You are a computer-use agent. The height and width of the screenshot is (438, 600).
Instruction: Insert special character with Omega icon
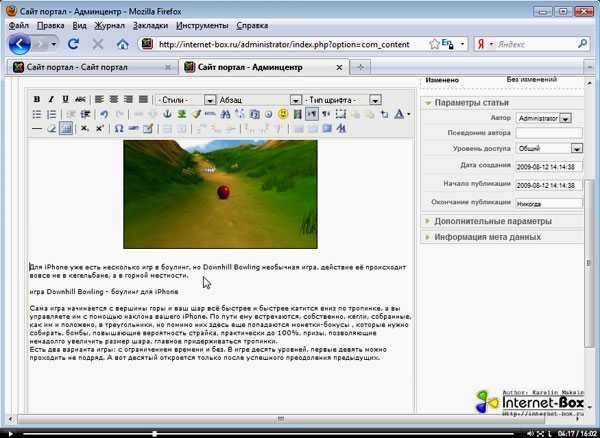119,129
